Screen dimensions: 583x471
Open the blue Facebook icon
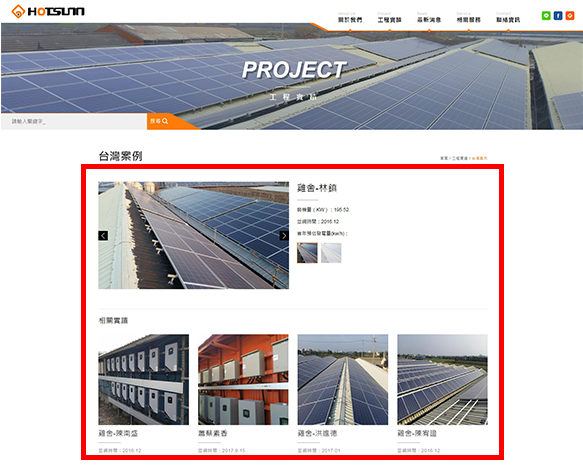pos(558,16)
